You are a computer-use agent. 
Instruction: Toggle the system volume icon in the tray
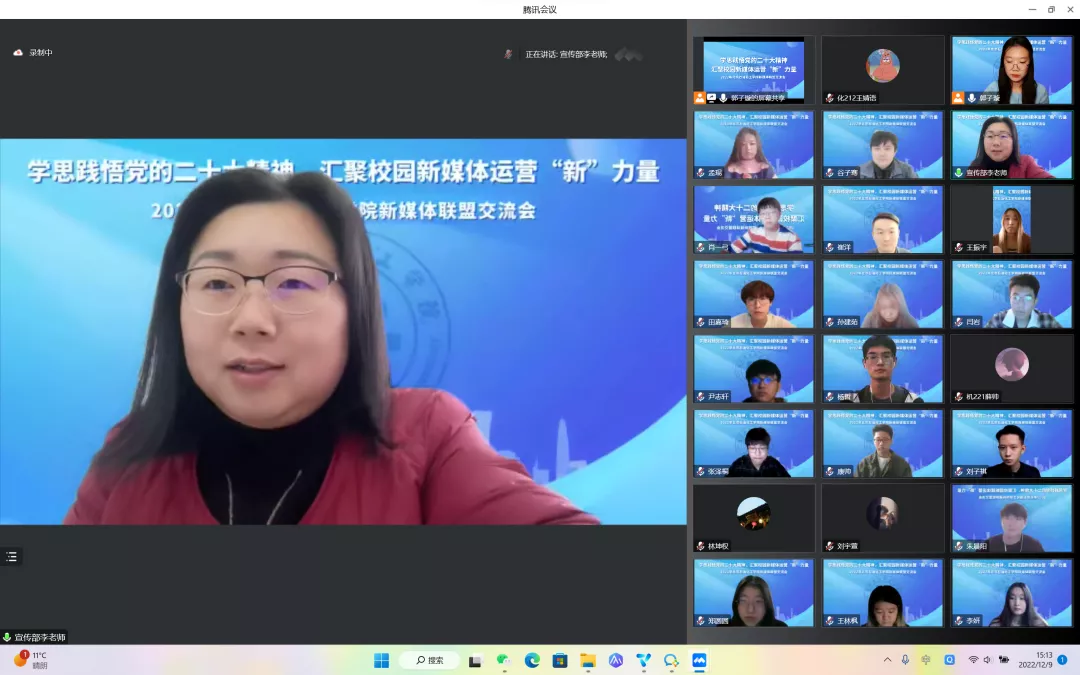pyautogui.click(x=987, y=660)
